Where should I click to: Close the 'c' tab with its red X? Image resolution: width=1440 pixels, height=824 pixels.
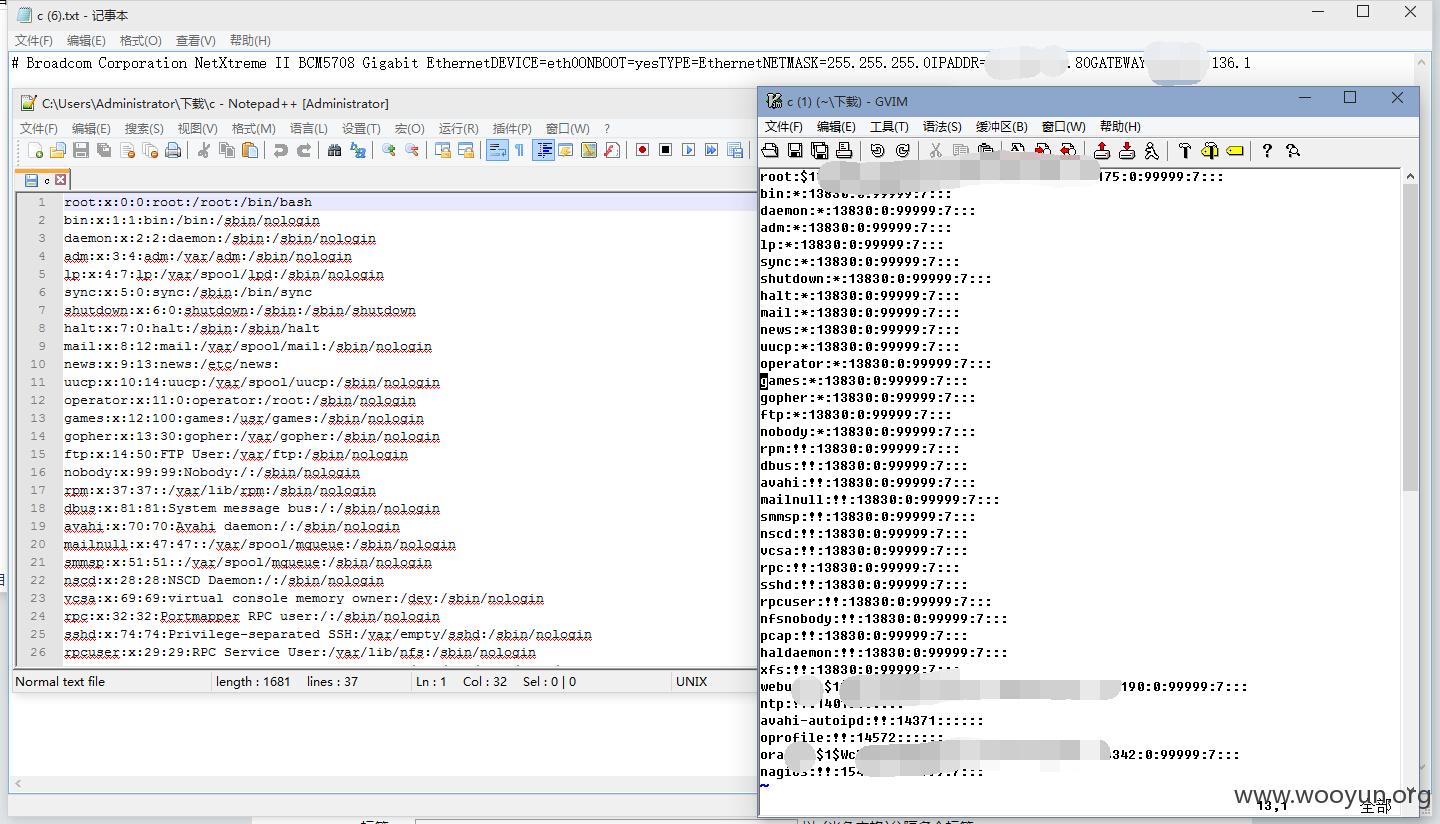point(60,180)
